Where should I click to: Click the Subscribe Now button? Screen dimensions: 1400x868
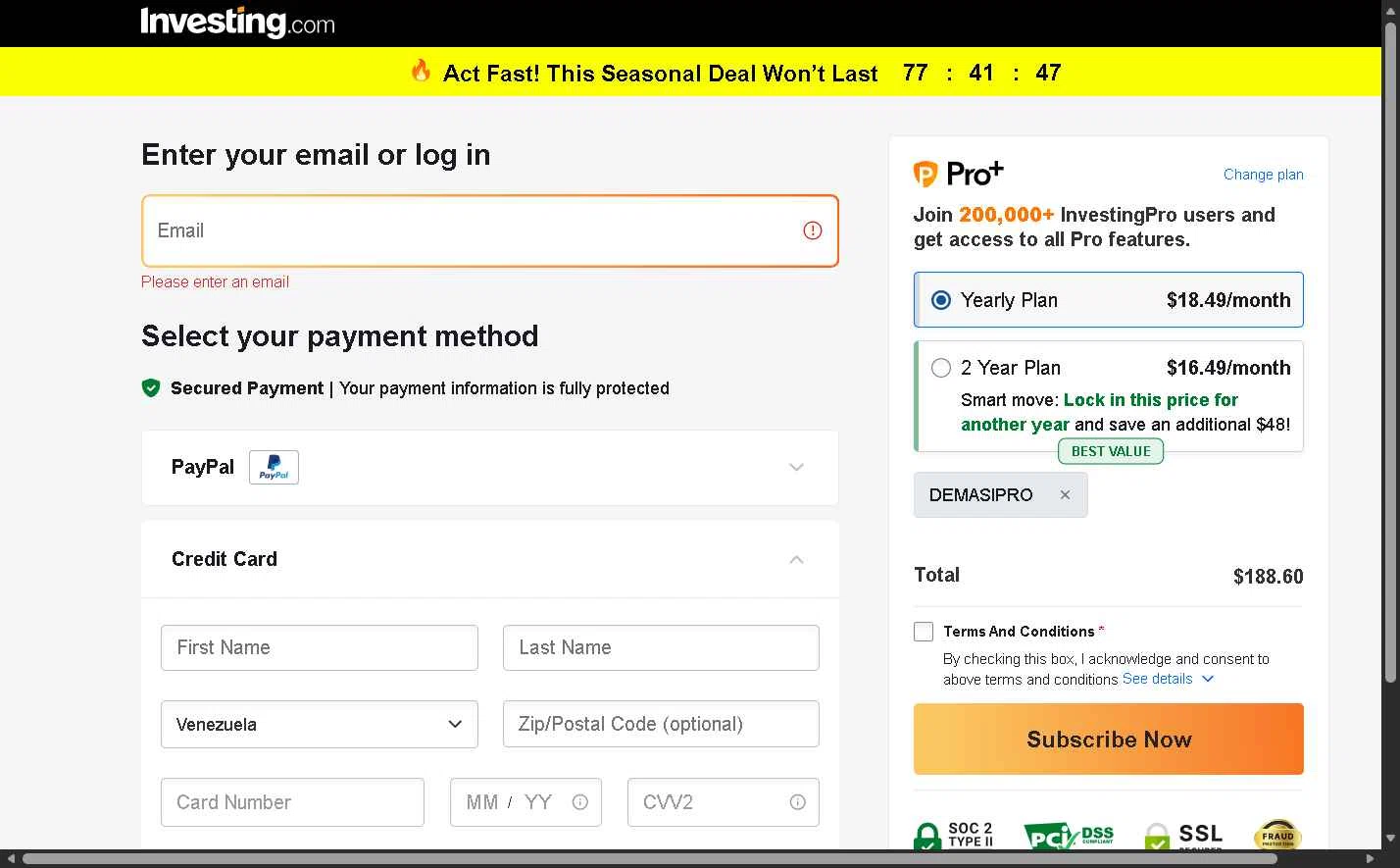[x=1109, y=739]
